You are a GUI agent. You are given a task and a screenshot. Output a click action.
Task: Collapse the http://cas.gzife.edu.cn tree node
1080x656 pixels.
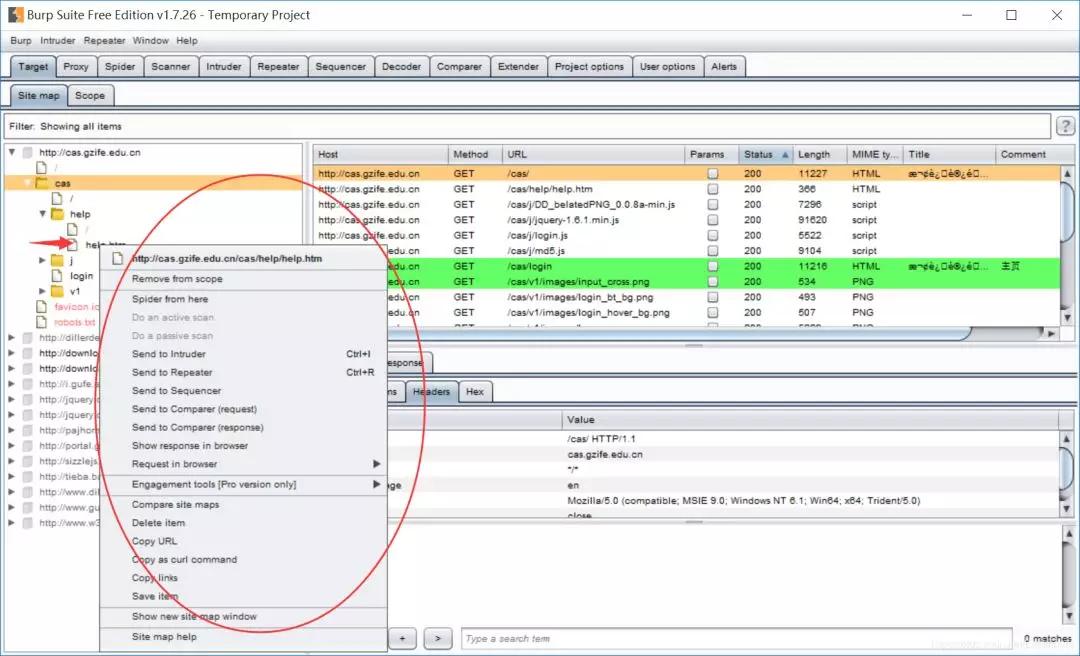[12, 153]
